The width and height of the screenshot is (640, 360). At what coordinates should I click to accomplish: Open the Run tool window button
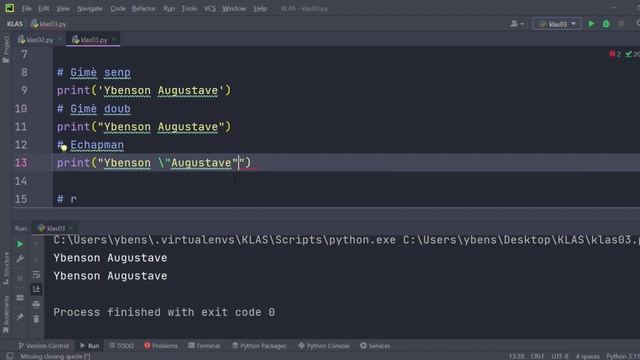[89, 346]
